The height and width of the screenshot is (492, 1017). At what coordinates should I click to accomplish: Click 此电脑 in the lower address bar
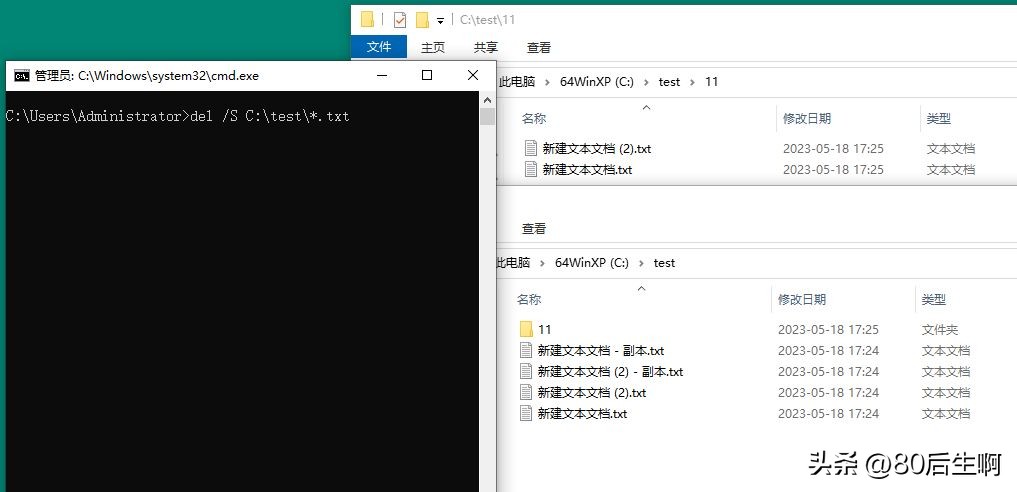pos(513,263)
